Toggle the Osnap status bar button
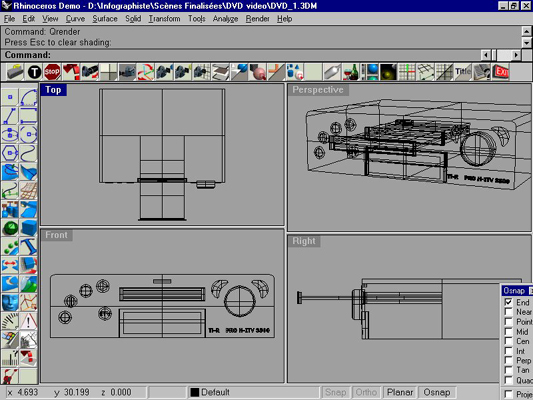The height and width of the screenshot is (400, 533). tap(436, 393)
